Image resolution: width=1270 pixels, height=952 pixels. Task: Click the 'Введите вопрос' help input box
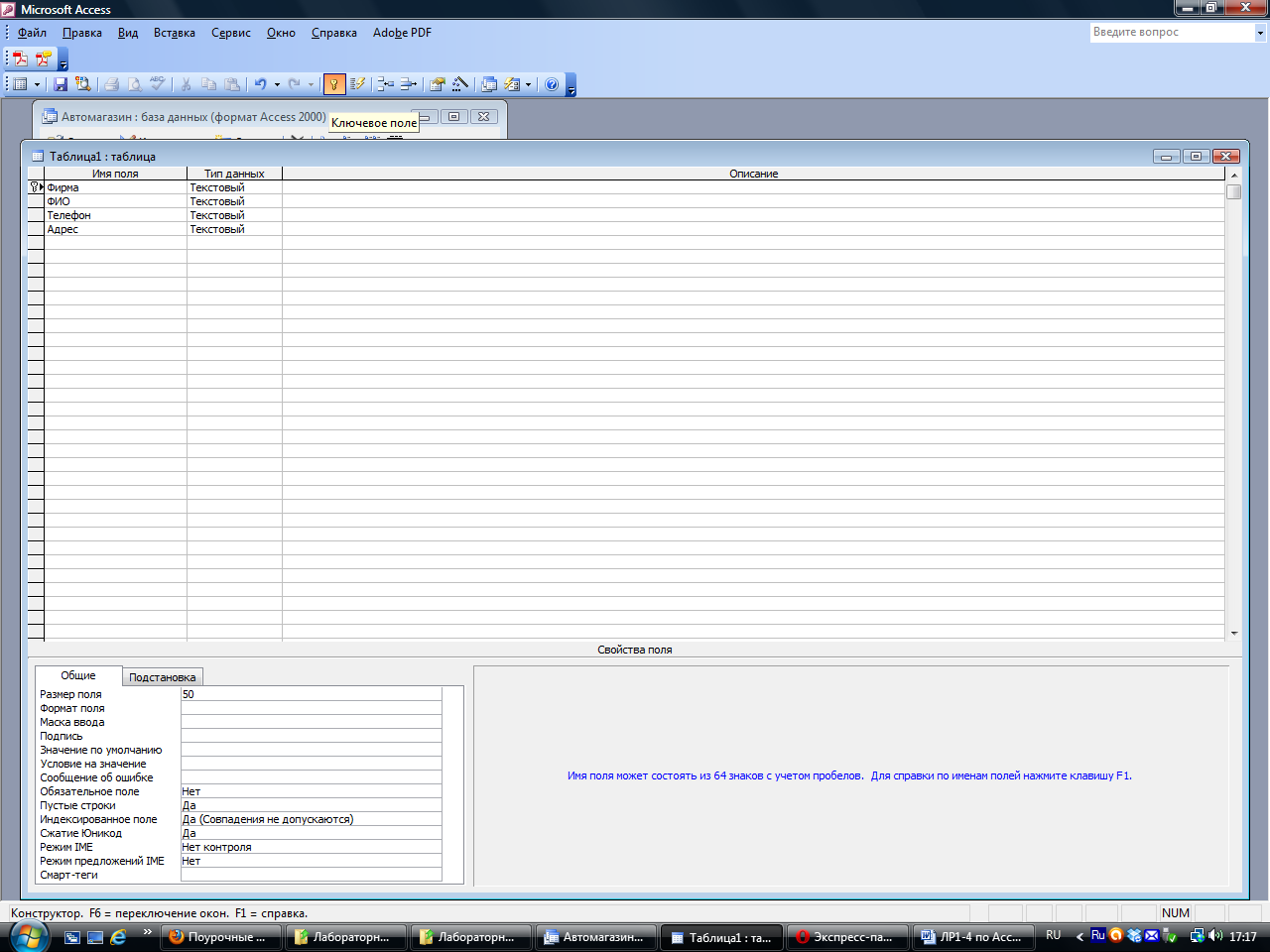(1172, 33)
